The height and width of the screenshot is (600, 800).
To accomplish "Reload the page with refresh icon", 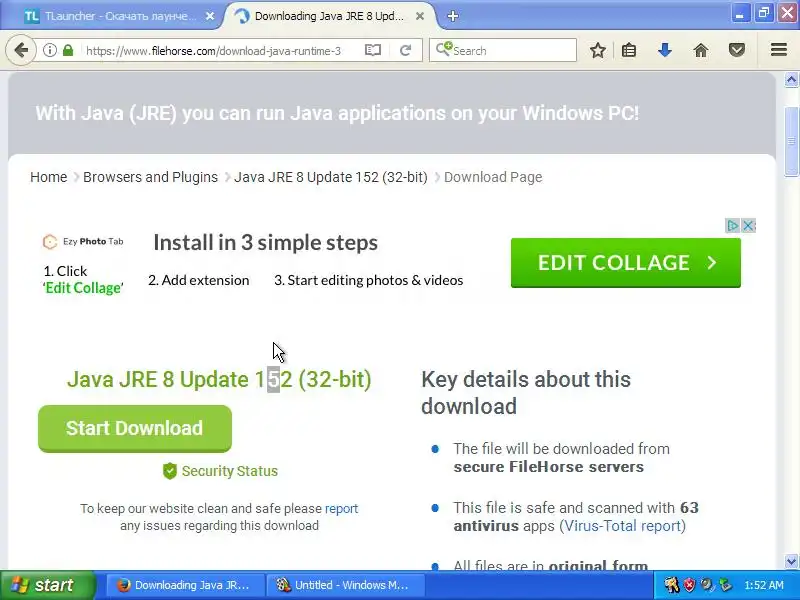I will [x=406, y=50].
